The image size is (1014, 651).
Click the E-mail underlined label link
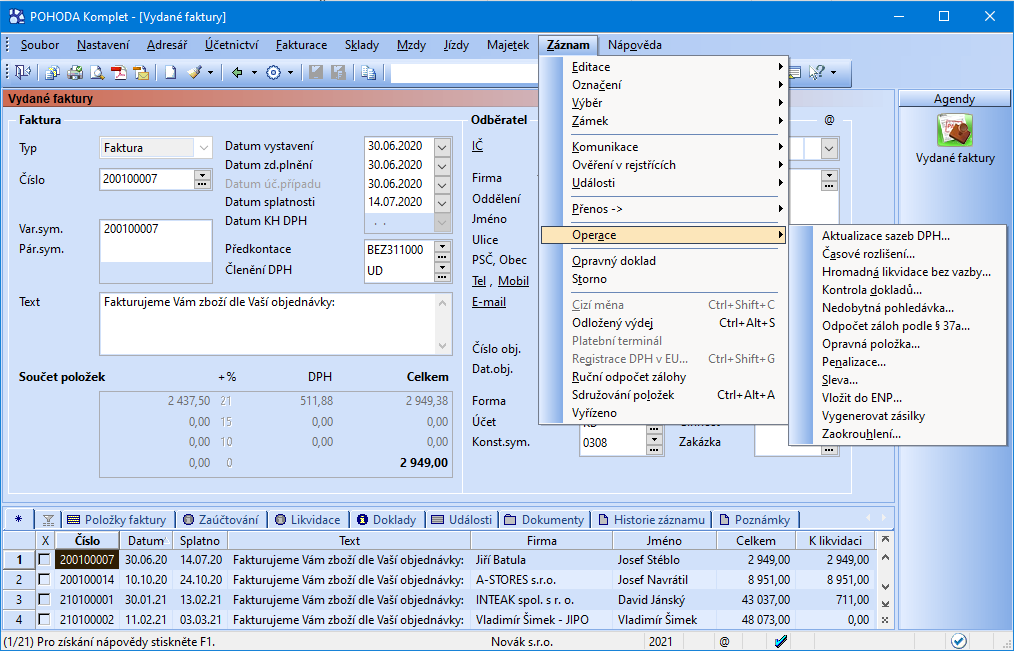pos(489,302)
